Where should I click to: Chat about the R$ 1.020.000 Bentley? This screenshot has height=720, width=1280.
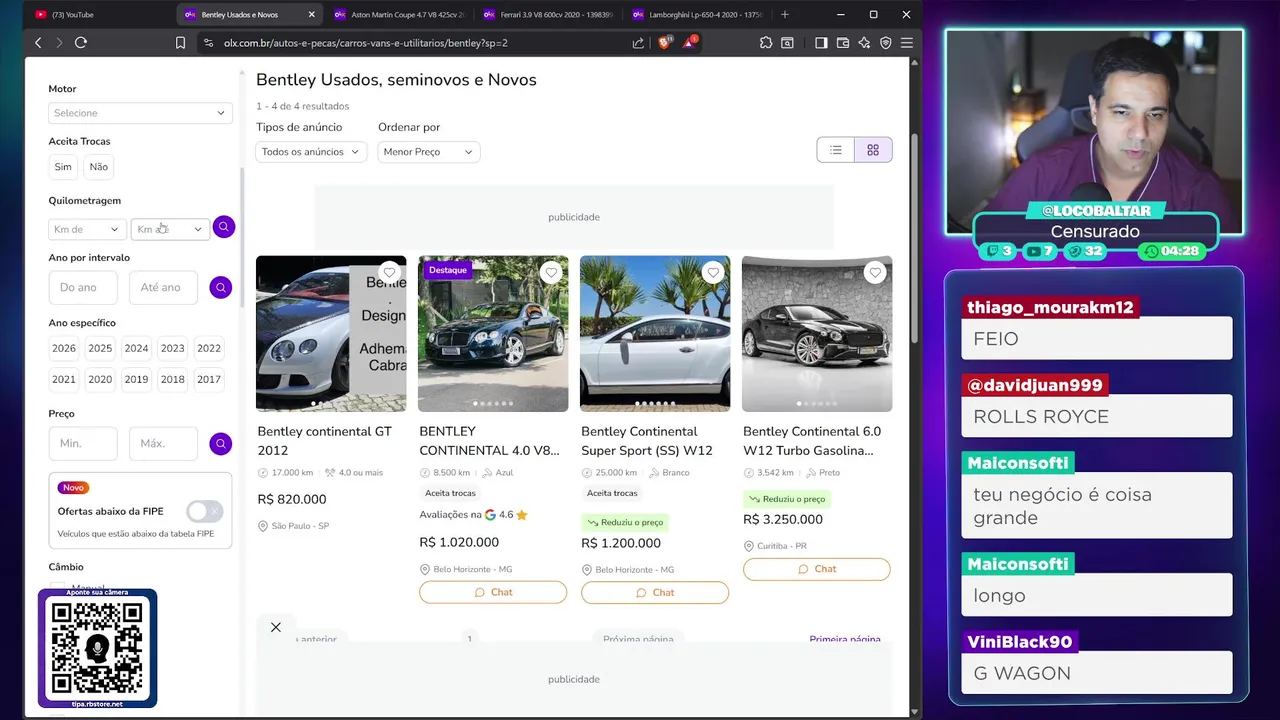click(x=493, y=592)
